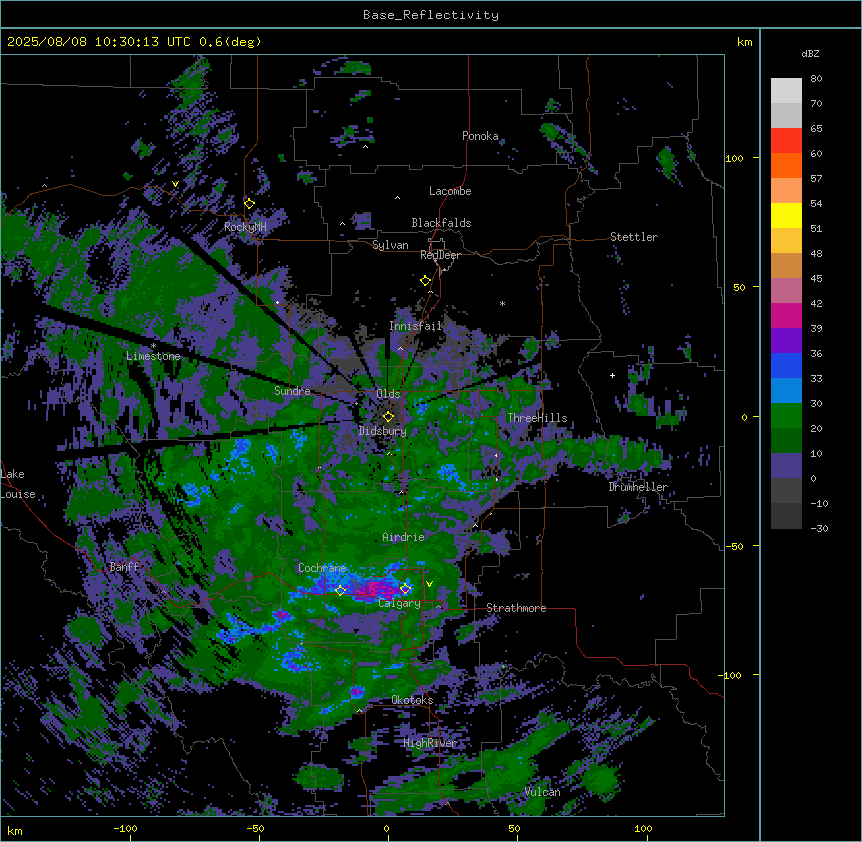The width and height of the screenshot is (862, 842).
Task: Click the Airdrie city label
Action: tap(403, 537)
